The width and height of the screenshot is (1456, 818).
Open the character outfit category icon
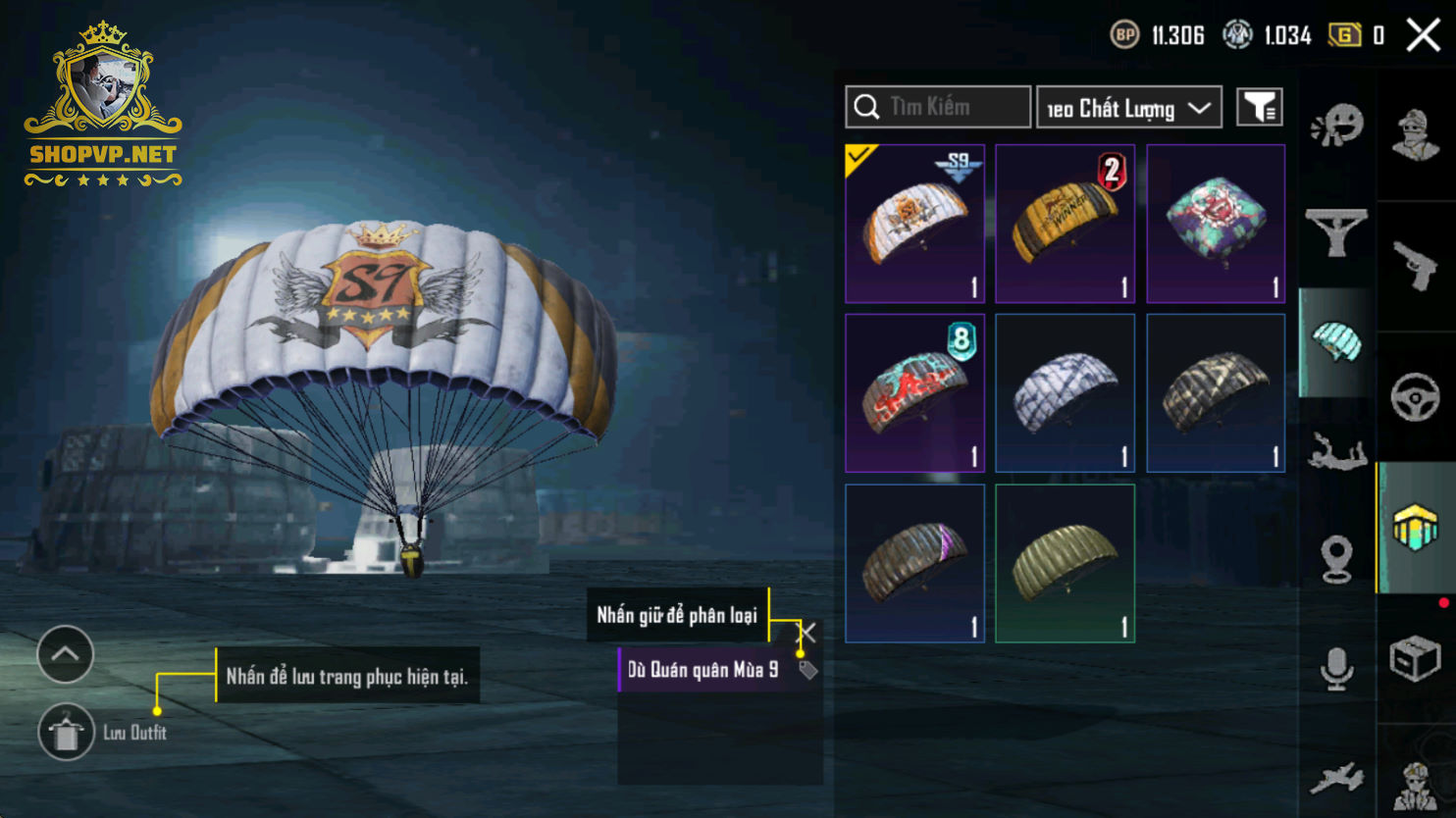1415,134
